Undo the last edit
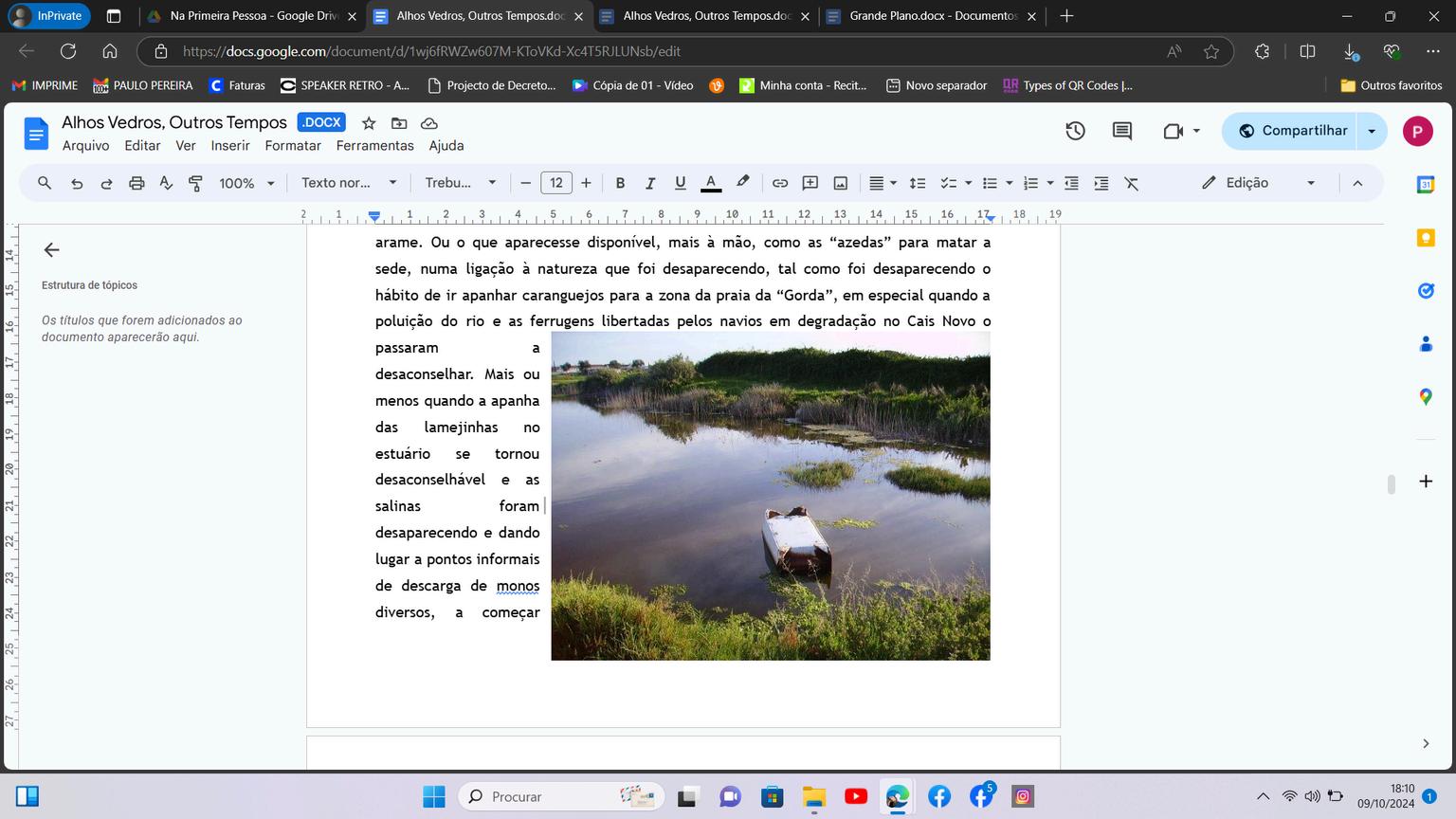This screenshot has width=1456, height=819. pyautogui.click(x=77, y=183)
